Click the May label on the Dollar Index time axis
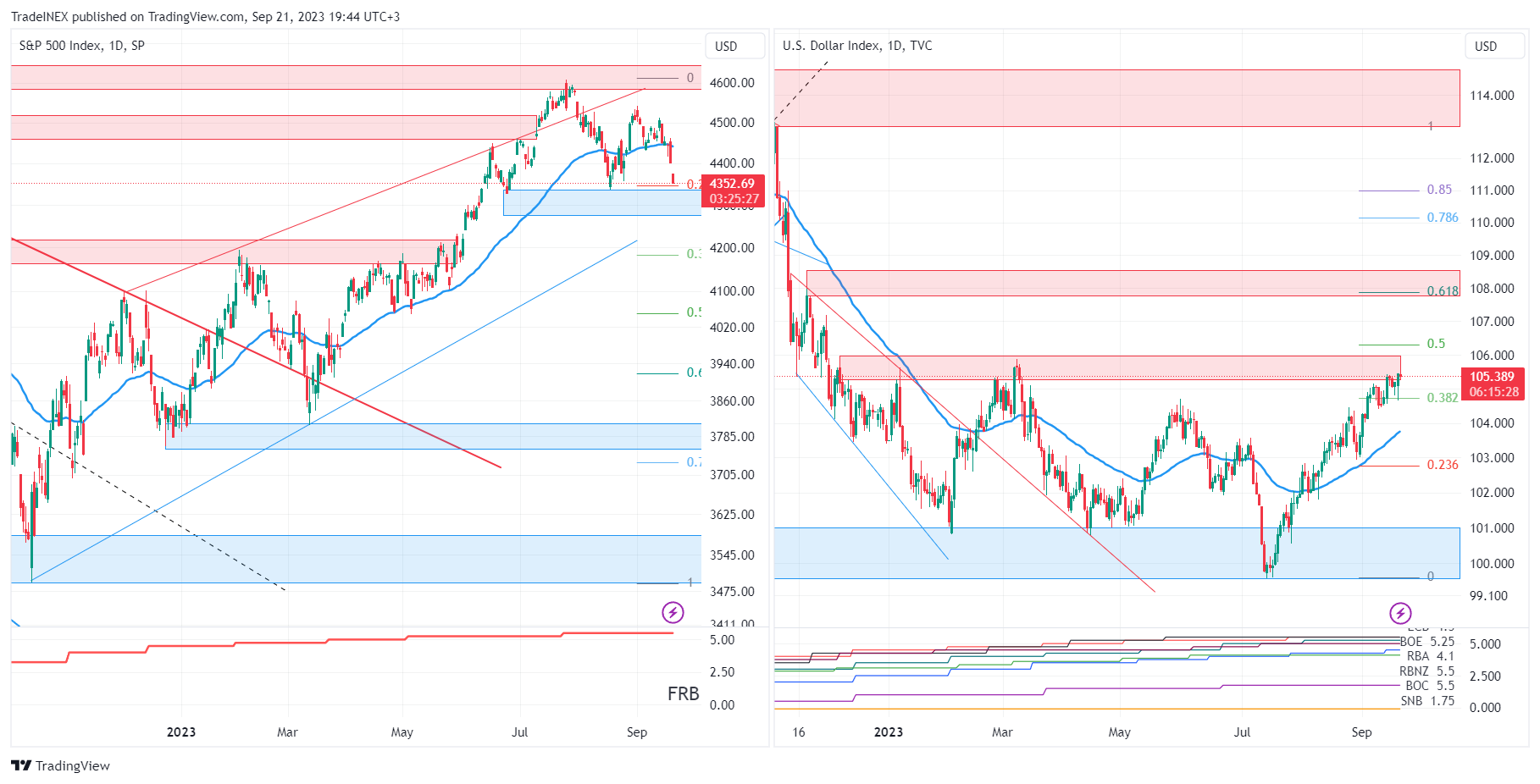The width and height of the screenshot is (1540, 784). [x=1120, y=732]
